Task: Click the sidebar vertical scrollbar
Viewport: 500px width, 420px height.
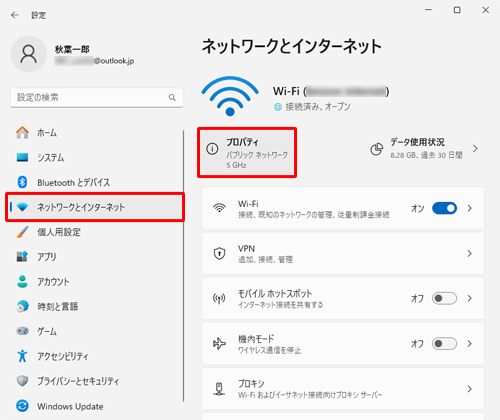Action: click(x=183, y=266)
